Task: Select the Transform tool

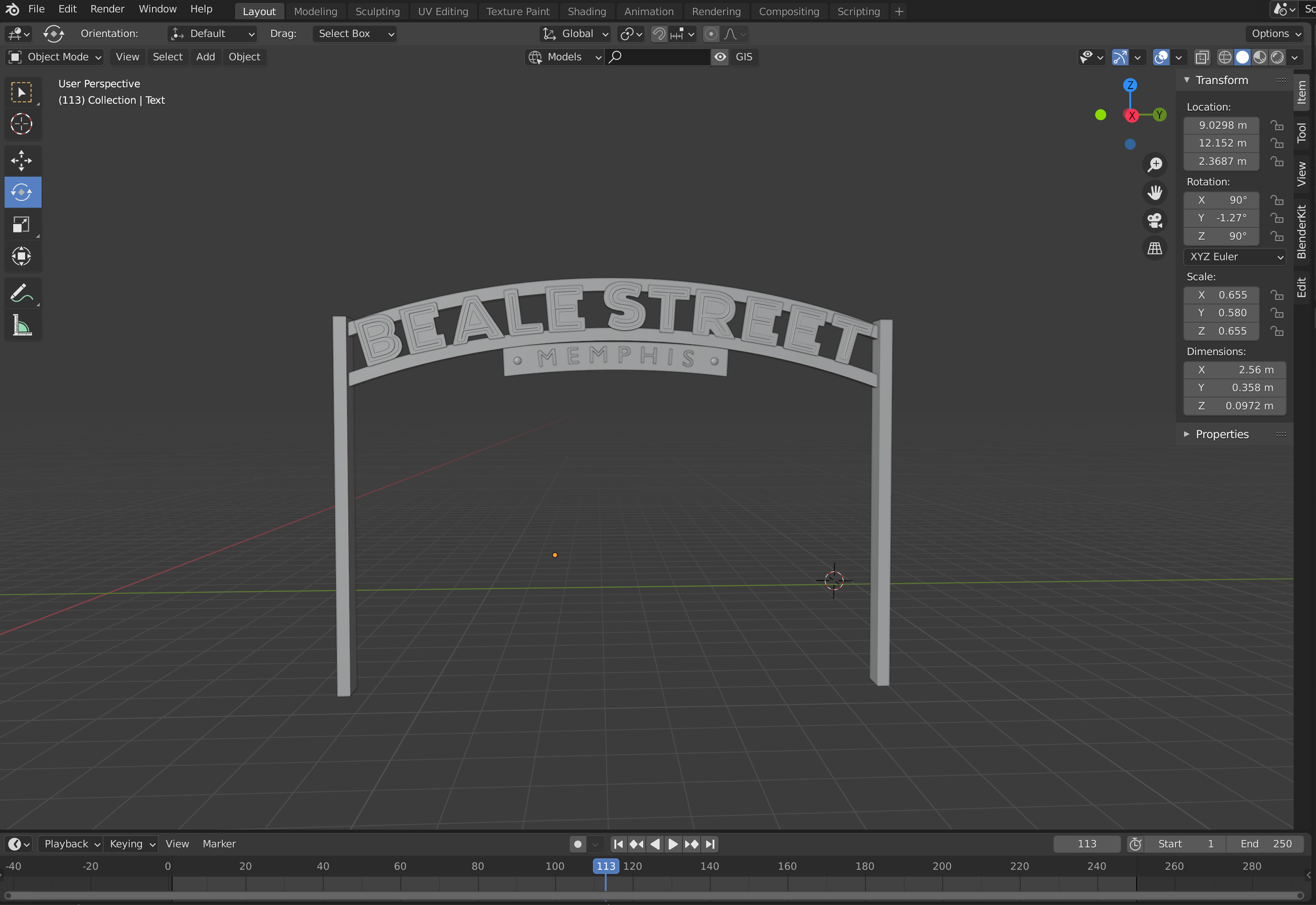Action: coord(22,256)
